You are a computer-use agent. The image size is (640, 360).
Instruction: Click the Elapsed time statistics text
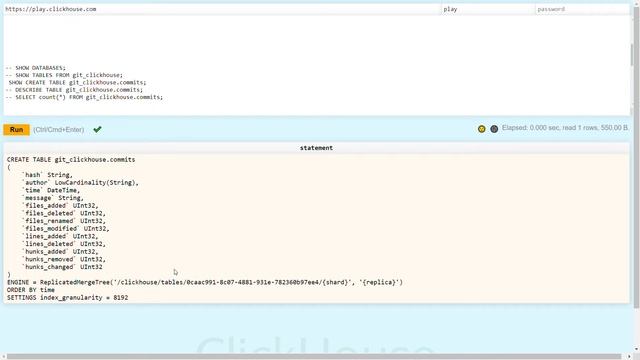pyautogui.click(x=565, y=128)
